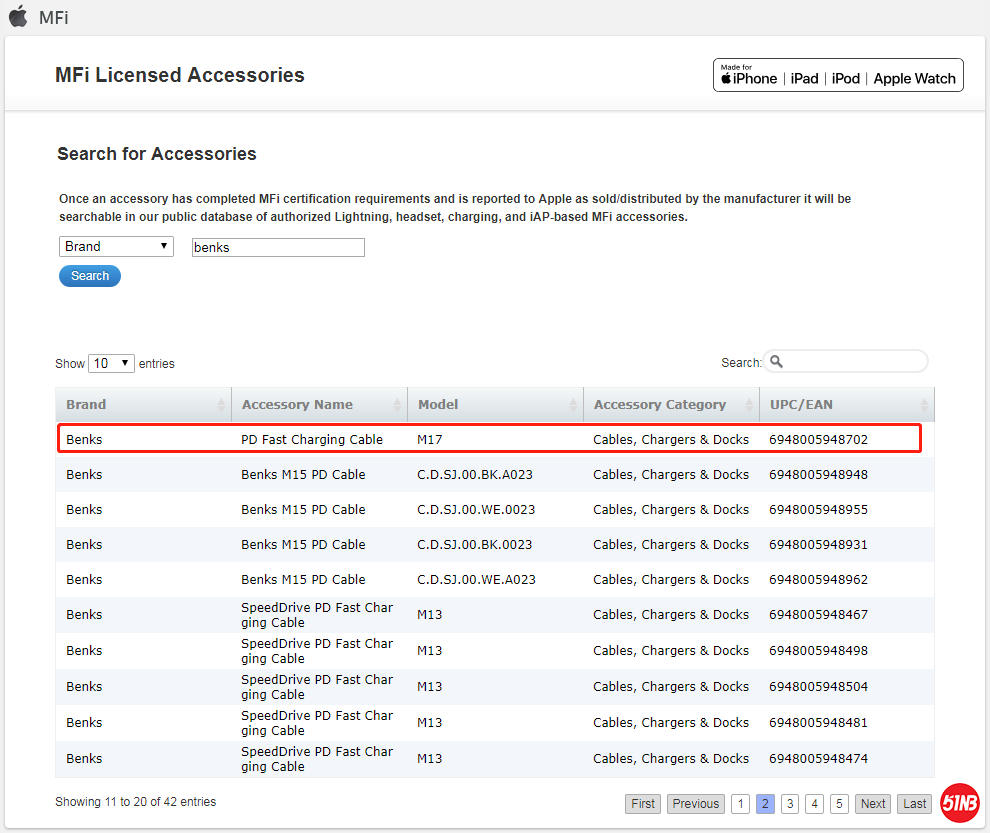Click the Next pagination button
This screenshot has width=990, height=833.
click(x=873, y=804)
